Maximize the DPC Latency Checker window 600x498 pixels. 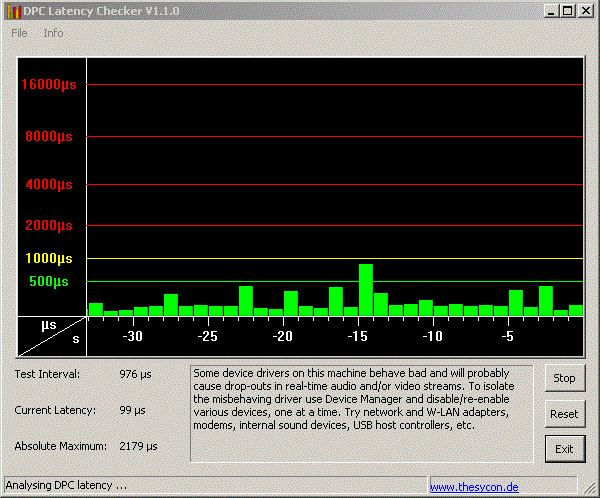tap(568, 11)
